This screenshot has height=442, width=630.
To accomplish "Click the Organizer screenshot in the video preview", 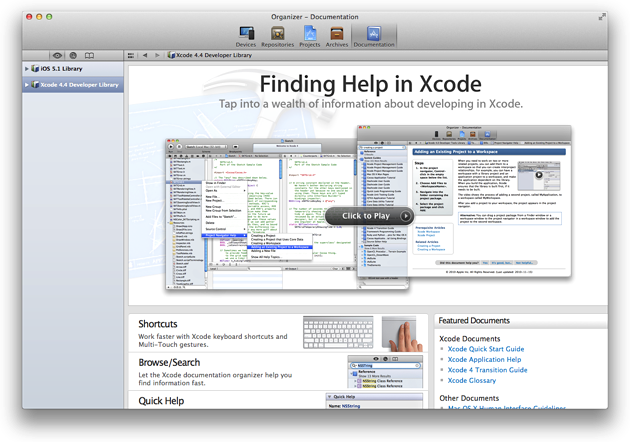I will (464, 201).
